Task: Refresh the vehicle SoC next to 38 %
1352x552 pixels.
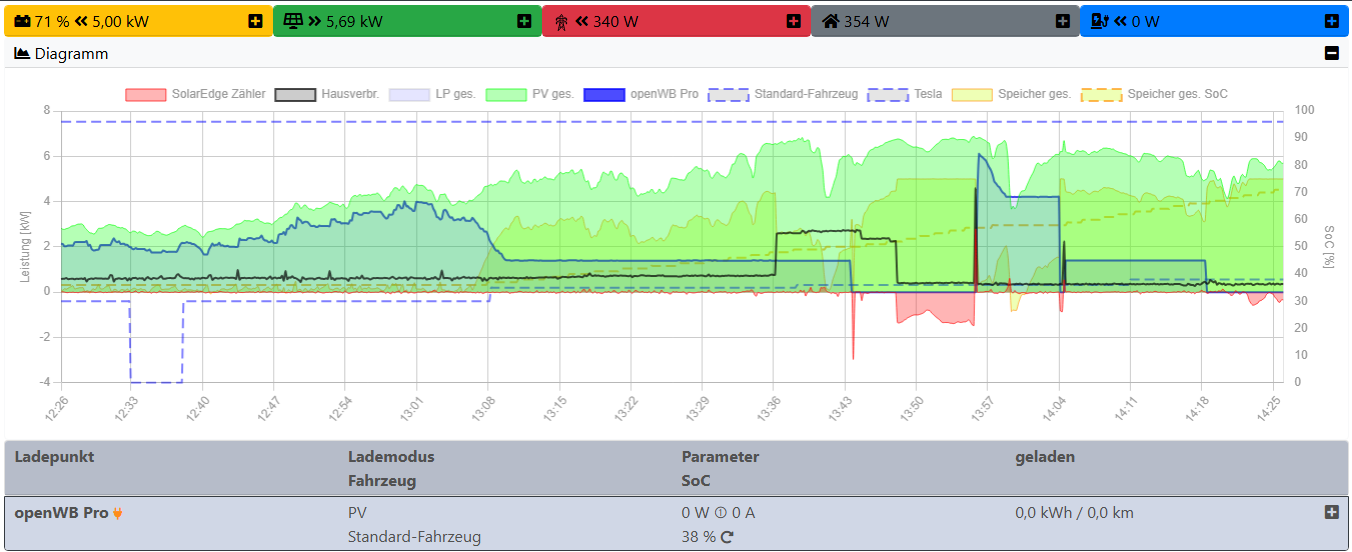Action: point(727,537)
